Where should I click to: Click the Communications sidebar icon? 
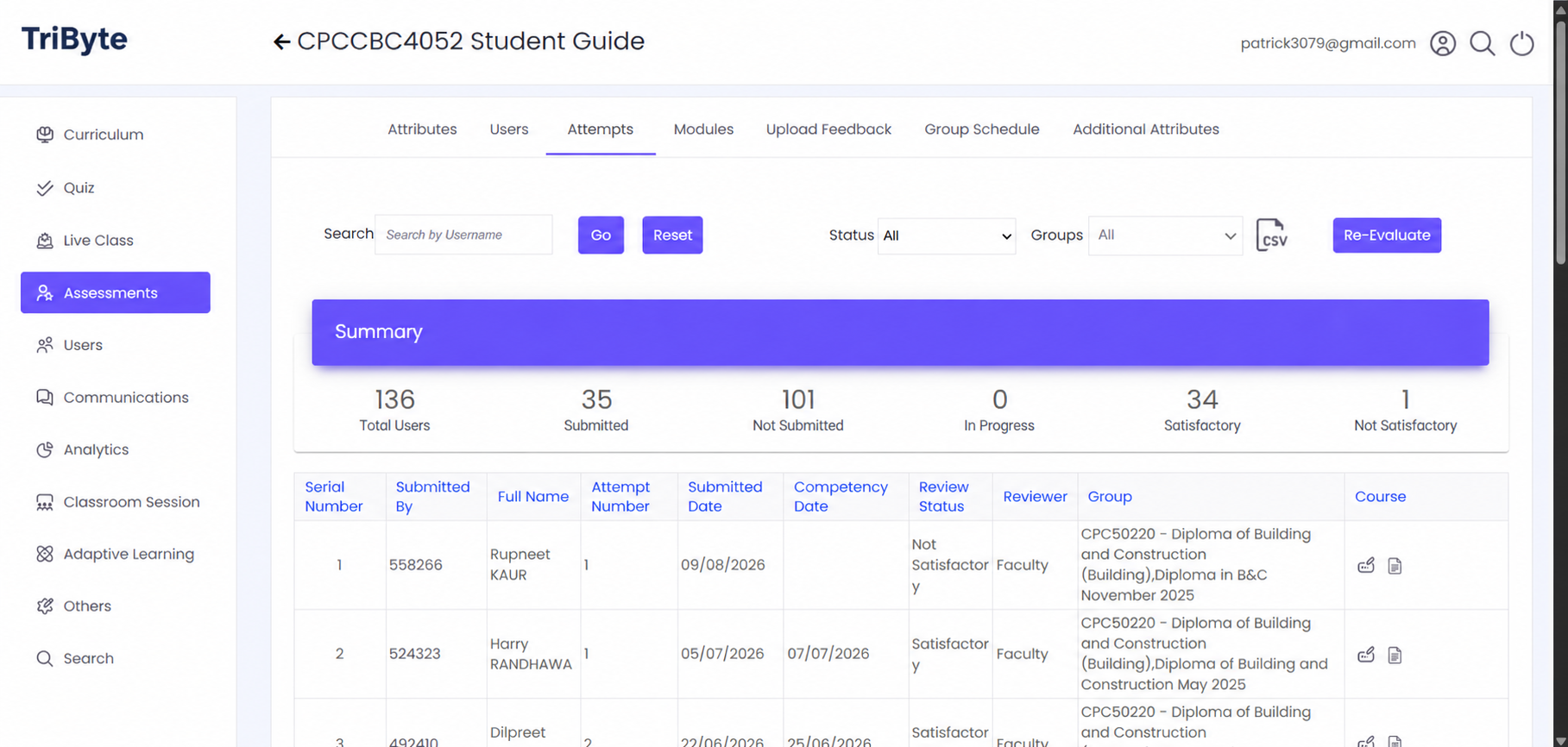(x=45, y=398)
